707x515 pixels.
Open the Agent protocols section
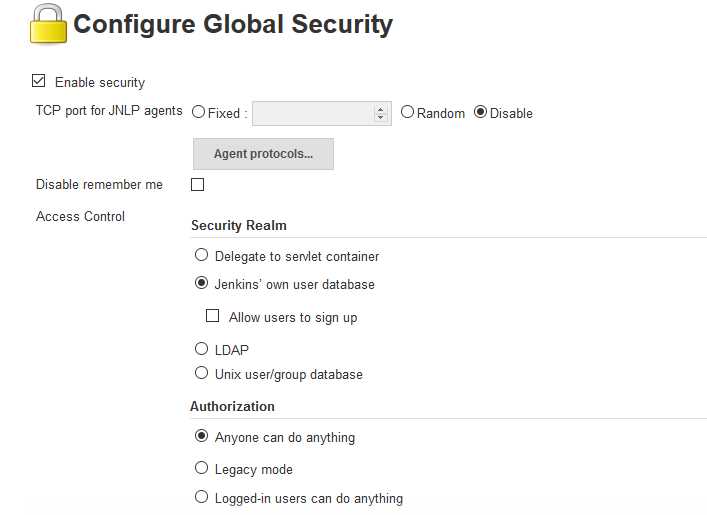(x=263, y=154)
